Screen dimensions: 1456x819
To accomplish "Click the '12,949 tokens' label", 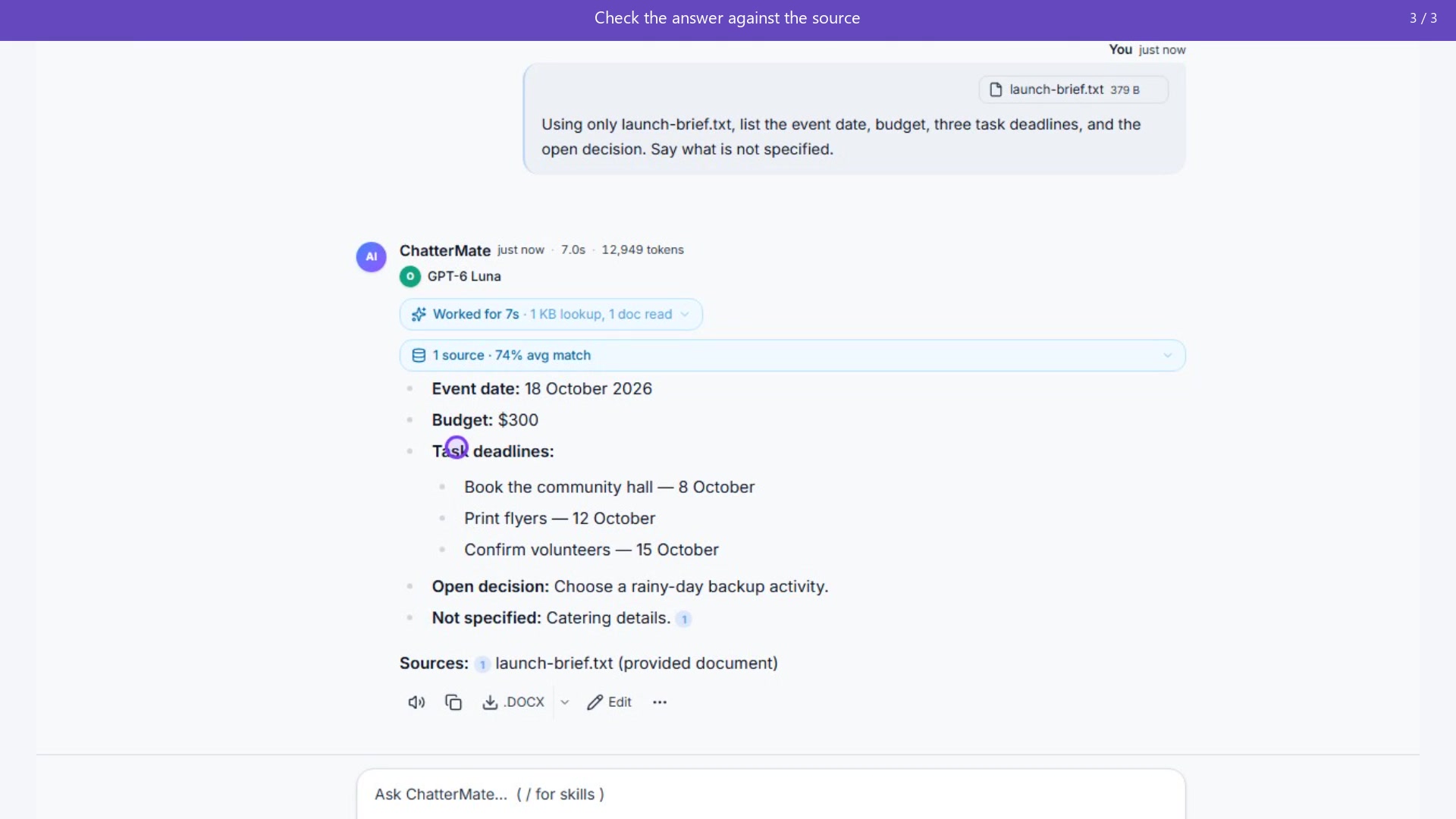I will pos(642,249).
